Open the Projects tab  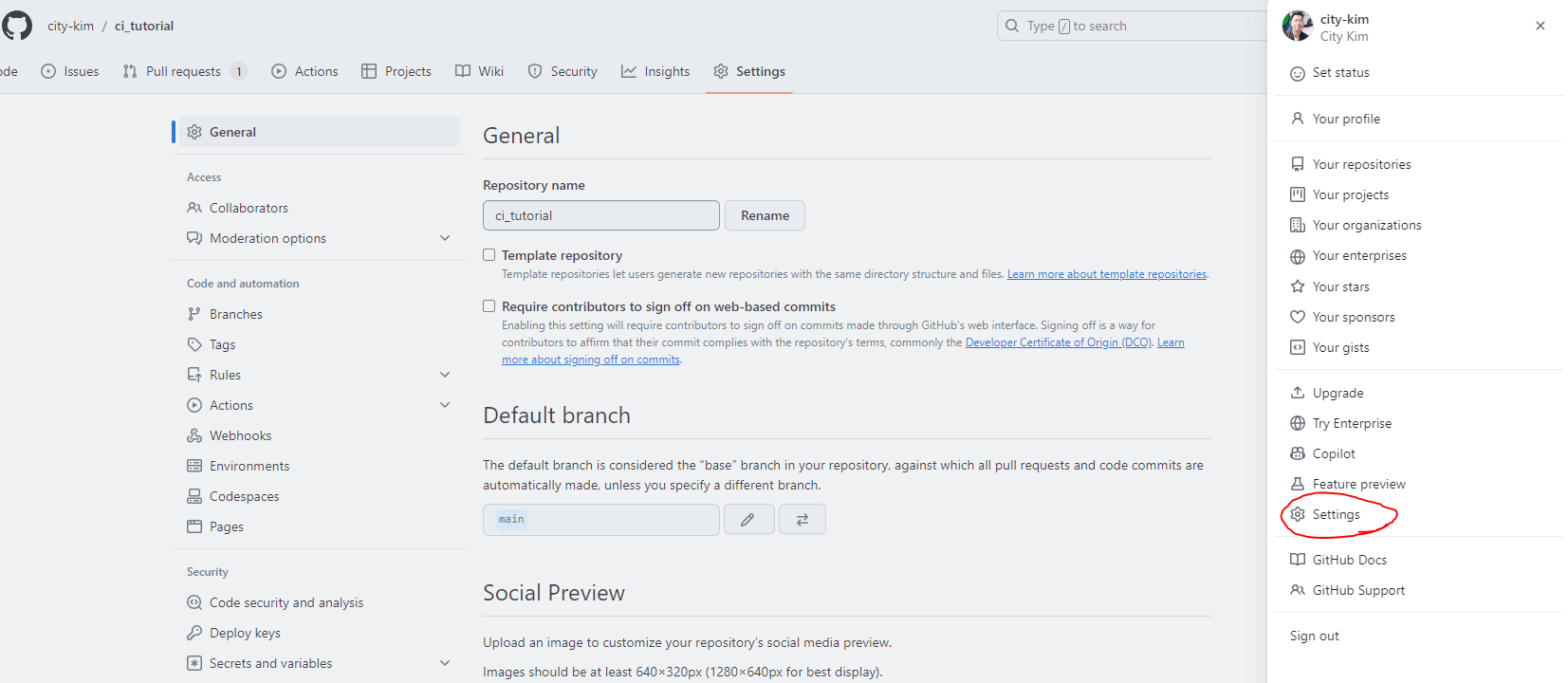[x=397, y=71]
